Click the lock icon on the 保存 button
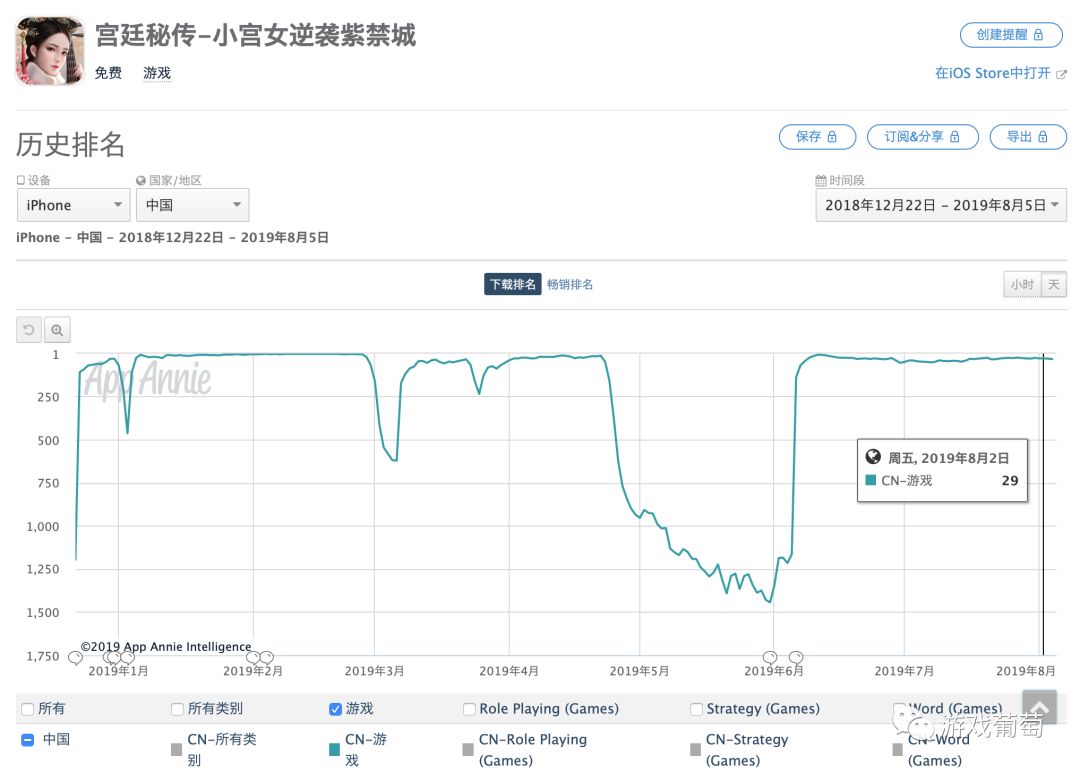 [x=831, y=137]
